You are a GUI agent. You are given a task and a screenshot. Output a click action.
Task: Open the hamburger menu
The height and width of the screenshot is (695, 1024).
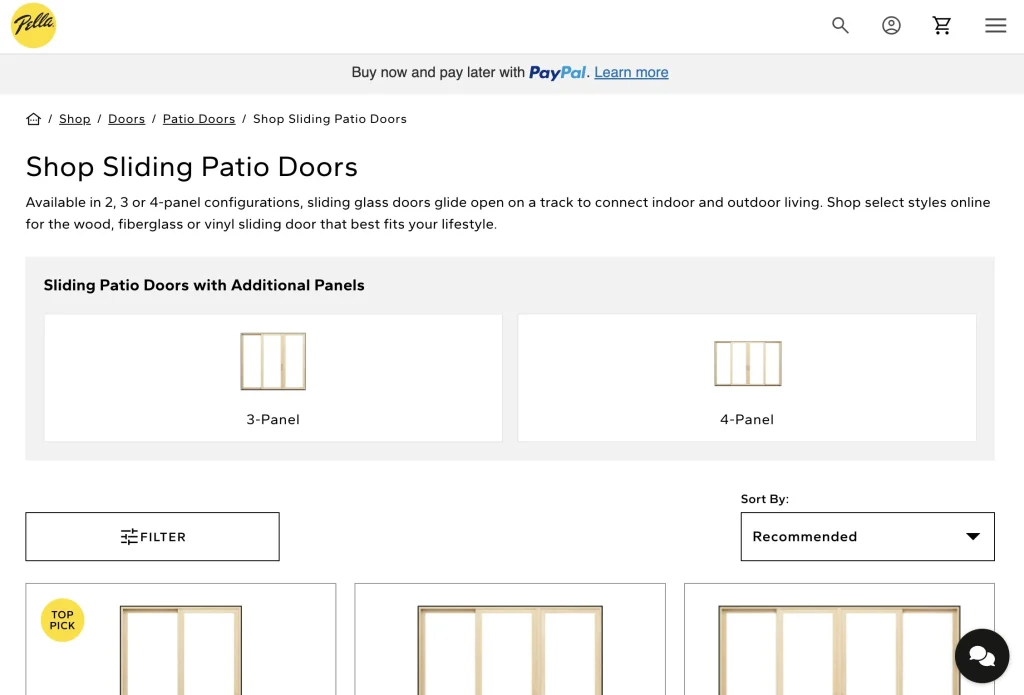pyautogui.click(x=995, y=26)
